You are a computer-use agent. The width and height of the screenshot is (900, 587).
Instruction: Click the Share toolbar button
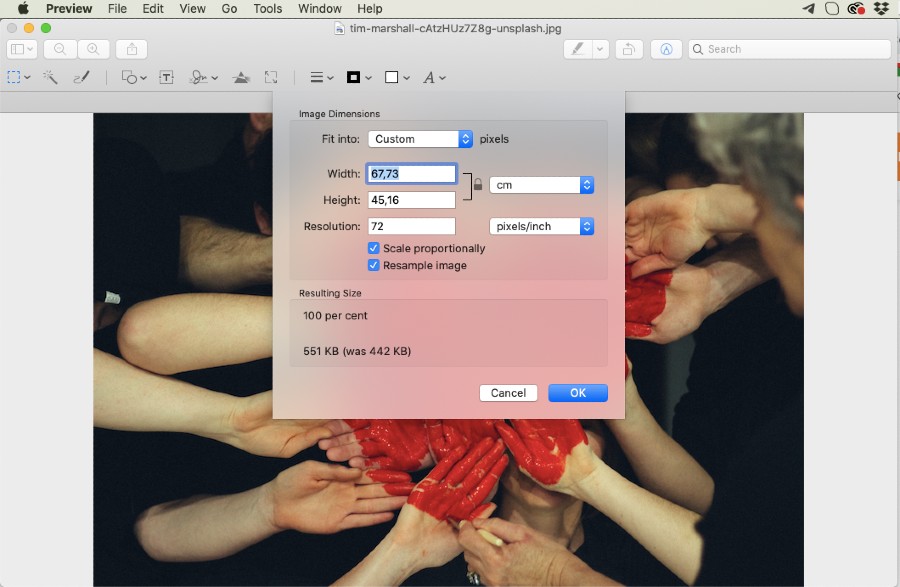coord(132,49)
